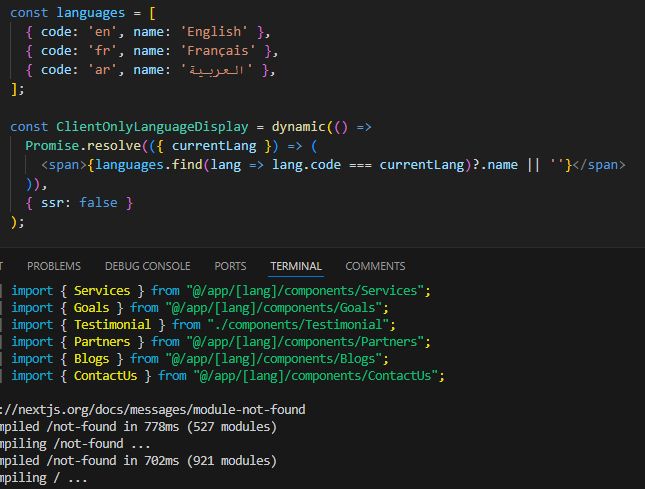This screenshot has height=489, width=645.
Task: Click the Promise.resolve line
Action: (x=172, y=146)
